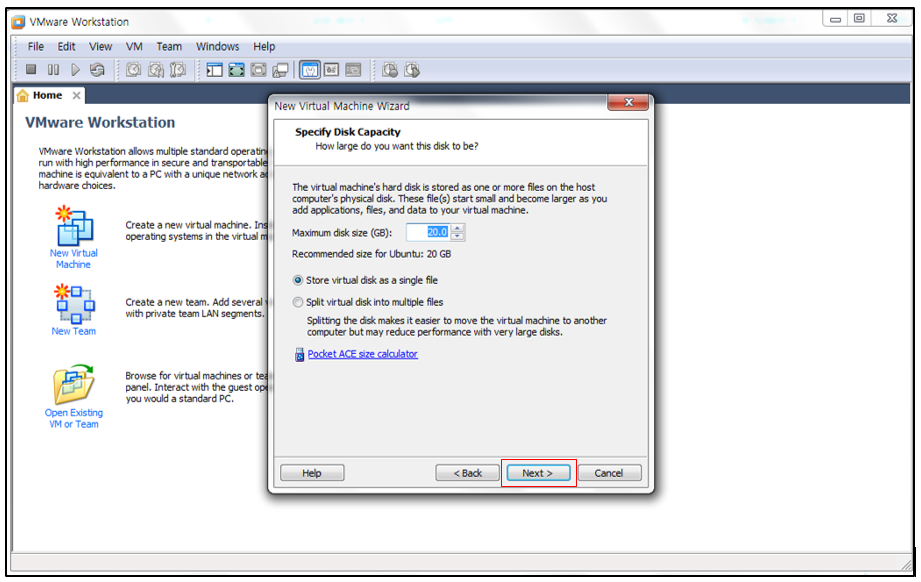Image resolution: width=921 pixels, height=582 pixels.
Task: Click the Pocket ACE calculator icon
Action: (x=300, y=355)
